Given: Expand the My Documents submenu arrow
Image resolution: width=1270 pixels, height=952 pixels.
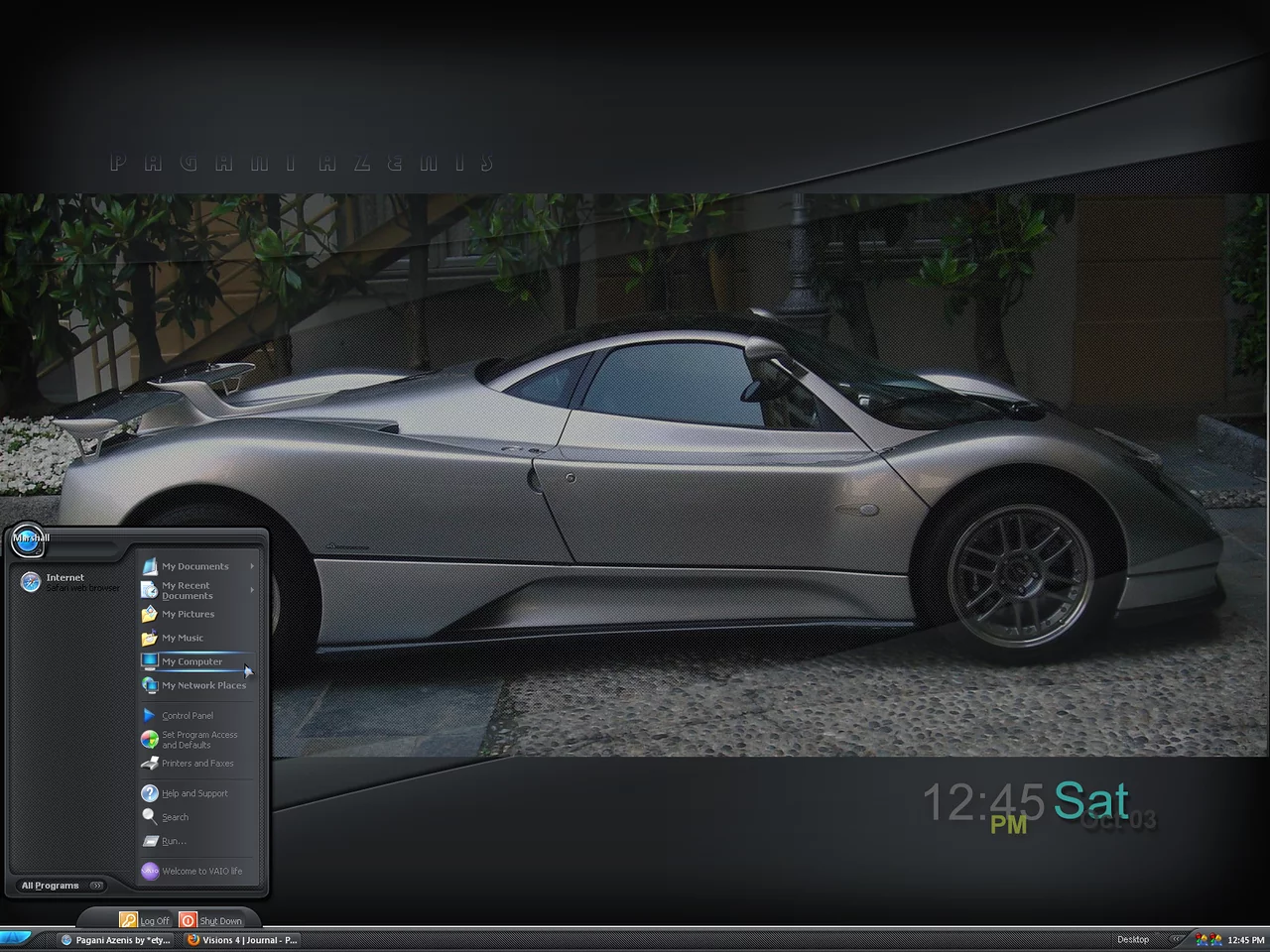Looking at the screenshot, I should pos(252,566).
